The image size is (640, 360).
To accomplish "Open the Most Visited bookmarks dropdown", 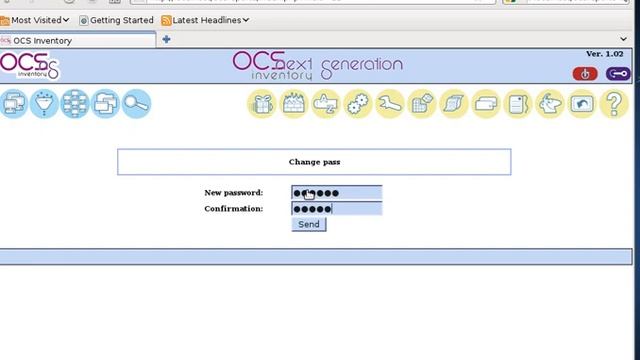I will pyautogui.click(x=35, y=20).
